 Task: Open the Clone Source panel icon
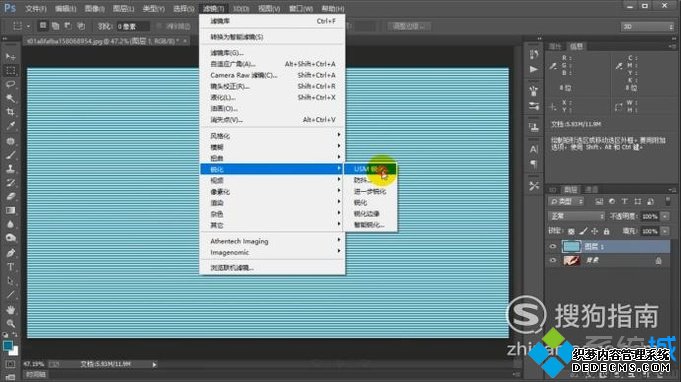point(534,128)
